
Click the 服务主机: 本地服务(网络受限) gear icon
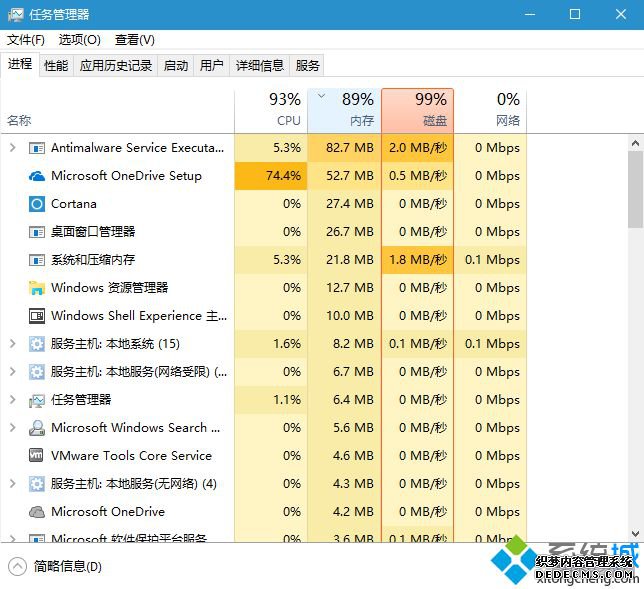coord(37,372)
